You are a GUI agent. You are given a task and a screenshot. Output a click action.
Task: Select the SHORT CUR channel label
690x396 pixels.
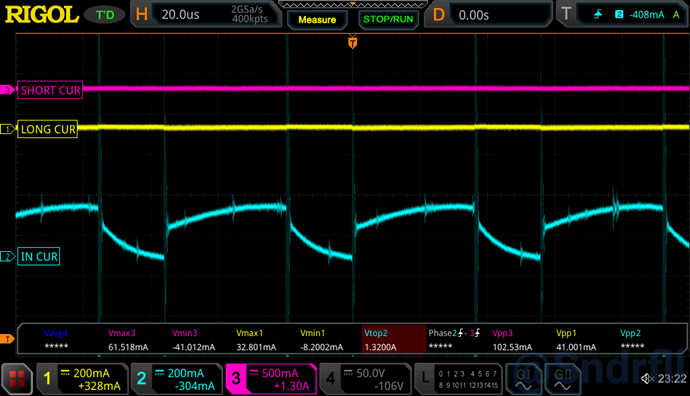50,90
